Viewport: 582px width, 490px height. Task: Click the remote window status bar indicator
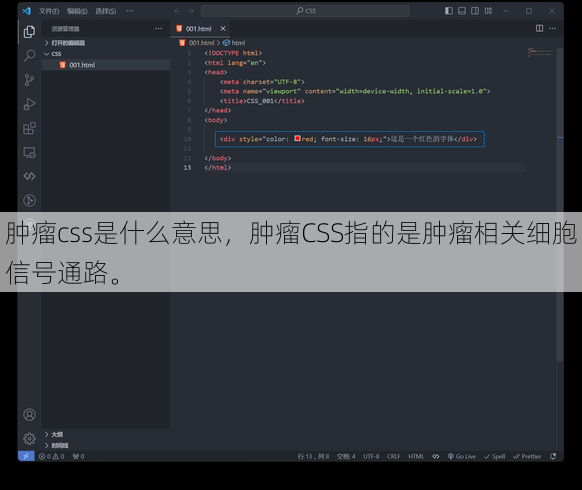pyautogui.click(x=26, y=456)
